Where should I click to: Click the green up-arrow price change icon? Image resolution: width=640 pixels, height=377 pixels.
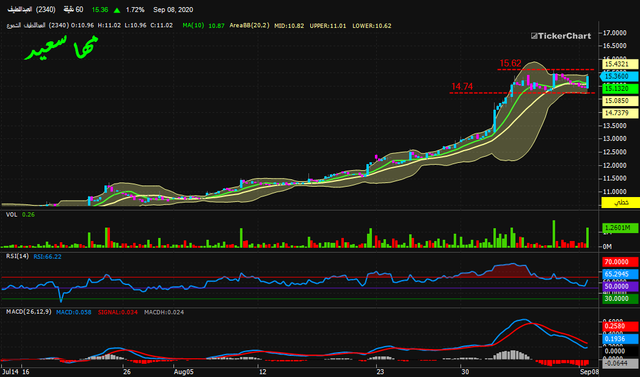click(x=117, y=10)
